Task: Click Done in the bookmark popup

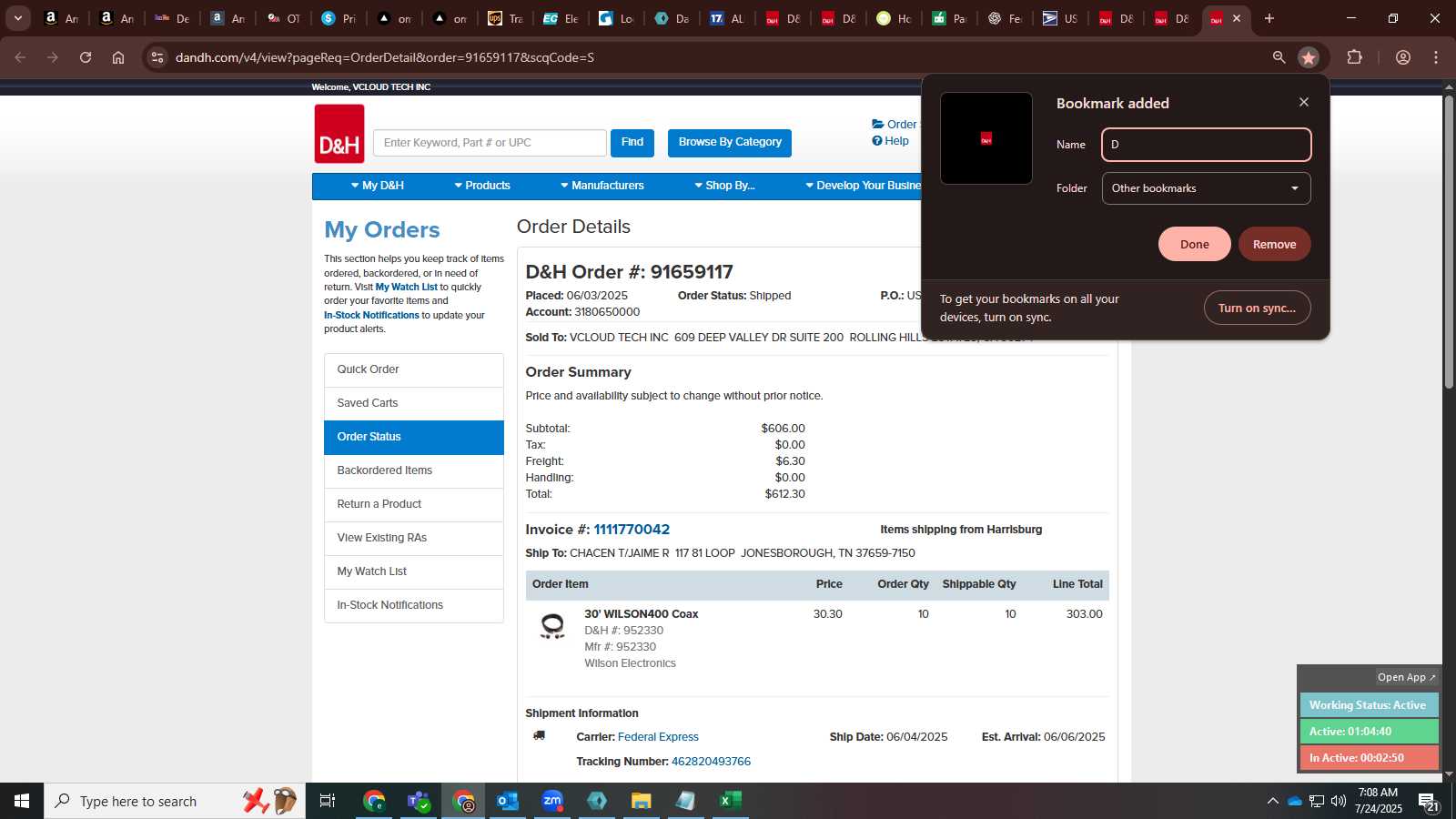Action: click(1195, 244)
